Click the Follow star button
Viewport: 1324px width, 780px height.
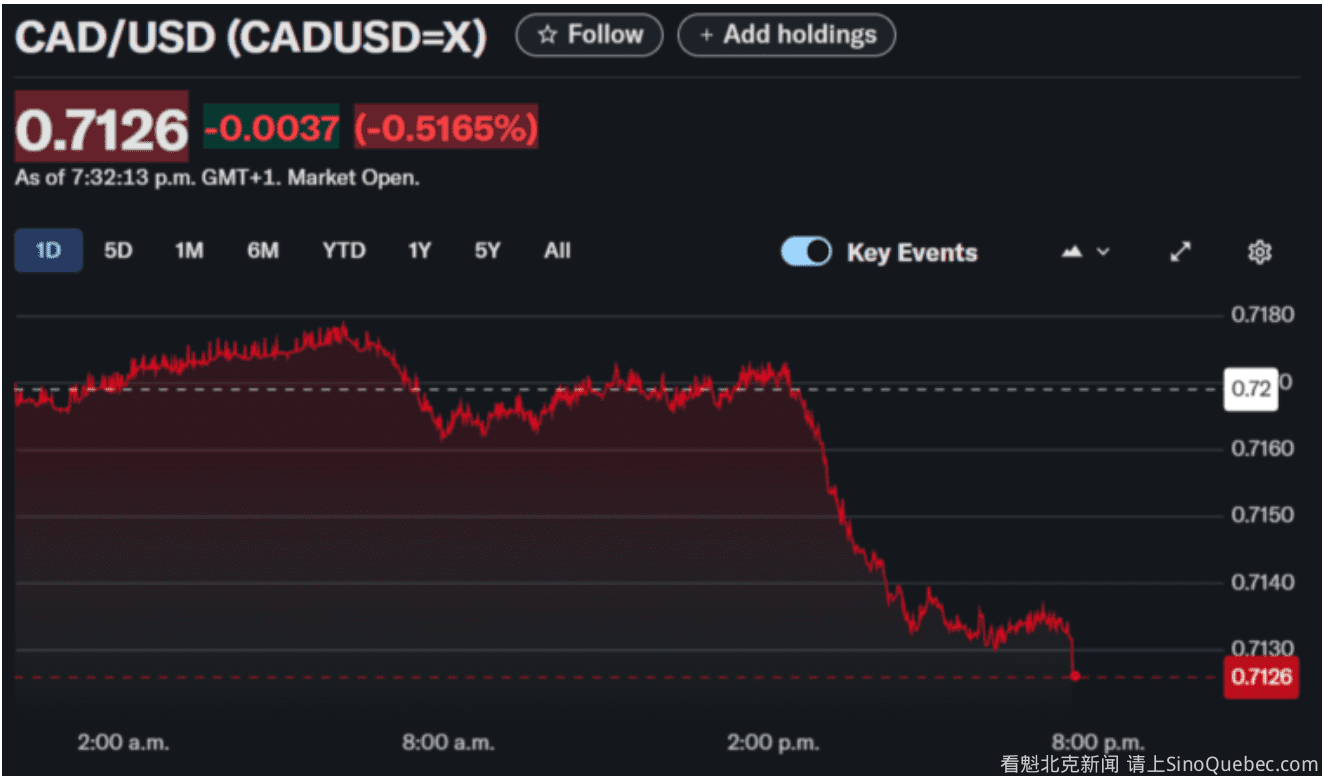click(589, 35)
